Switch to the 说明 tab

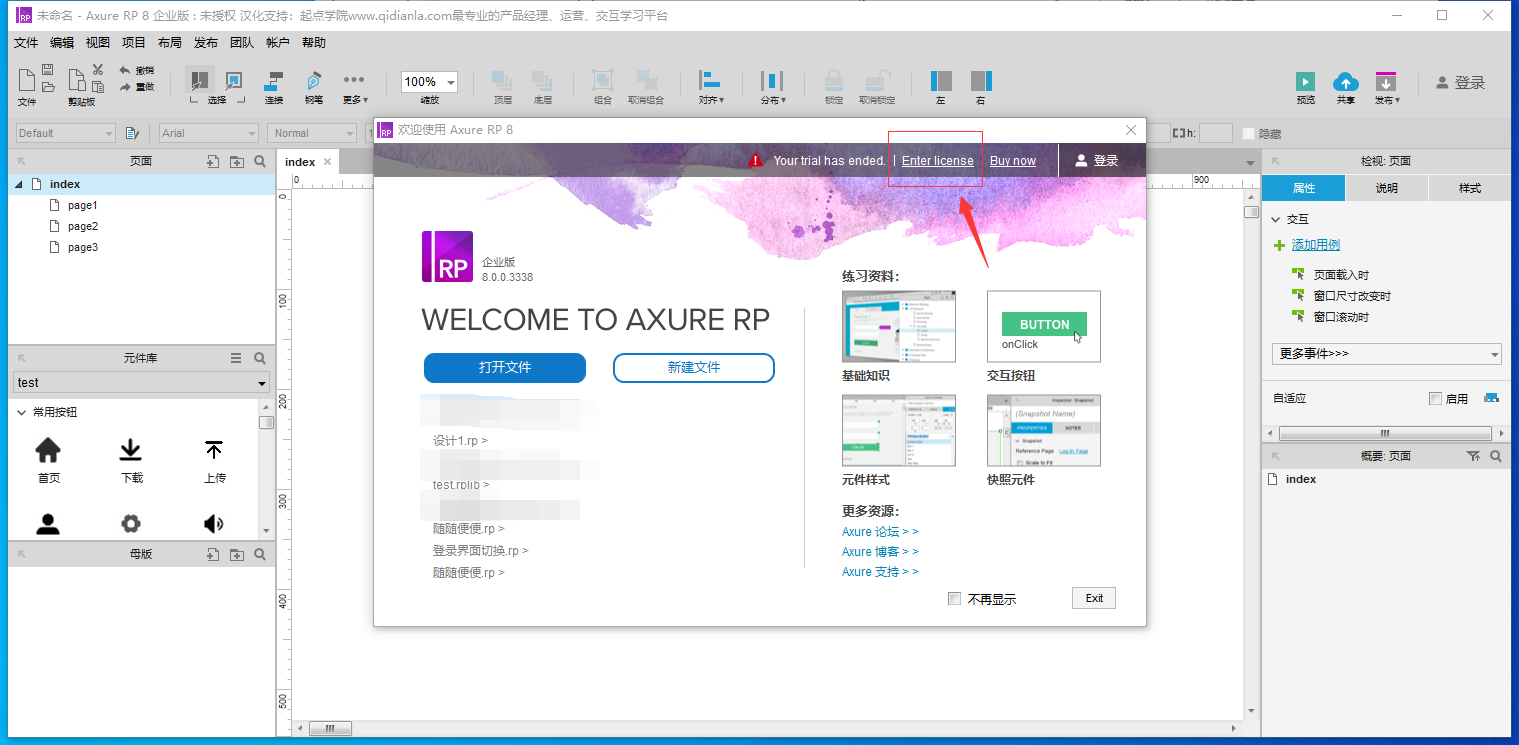tap(1386, 188)
